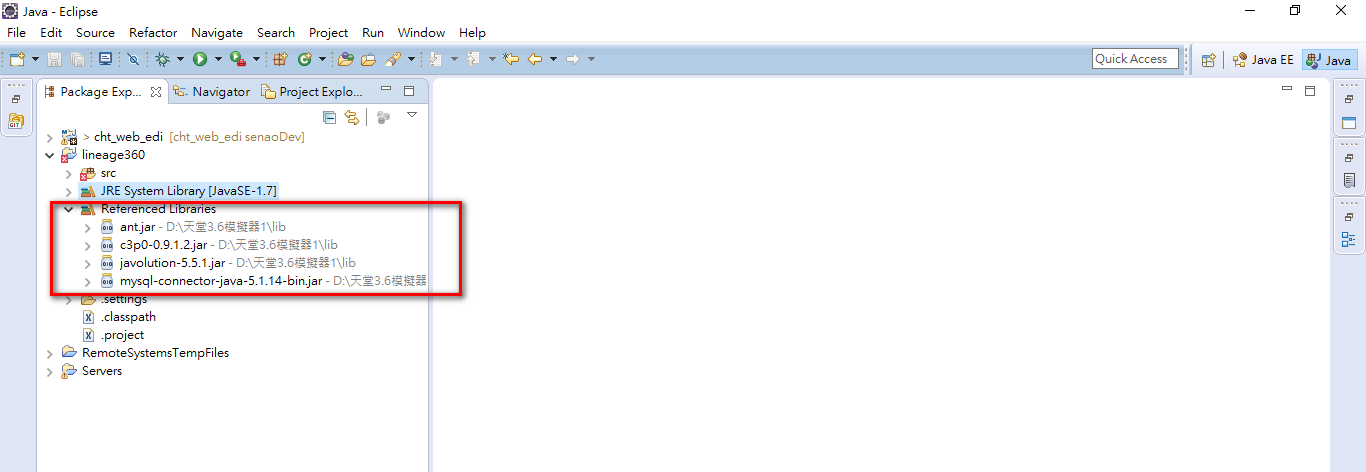Maximize the editor area

[x=1310, y=91]
